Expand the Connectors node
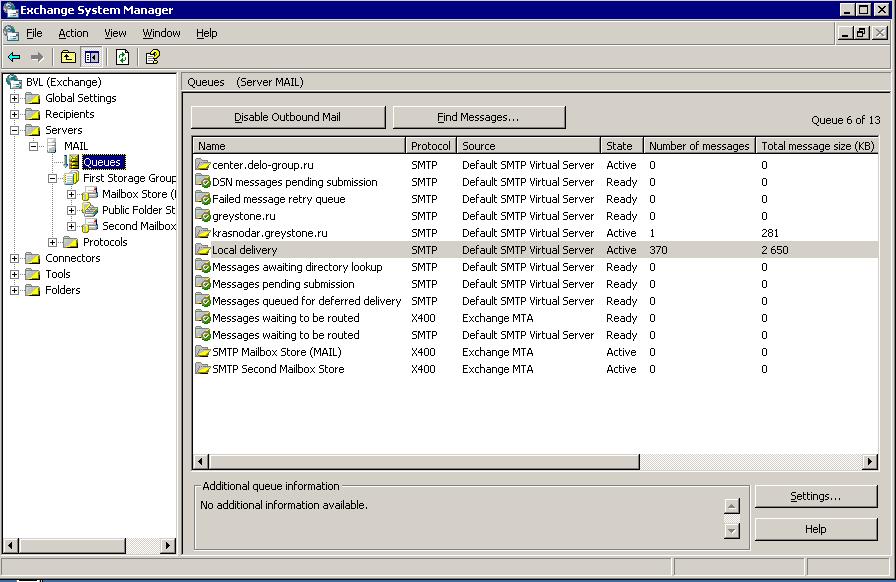The width and height of the screenshot is (896, 582). point(14,258)
